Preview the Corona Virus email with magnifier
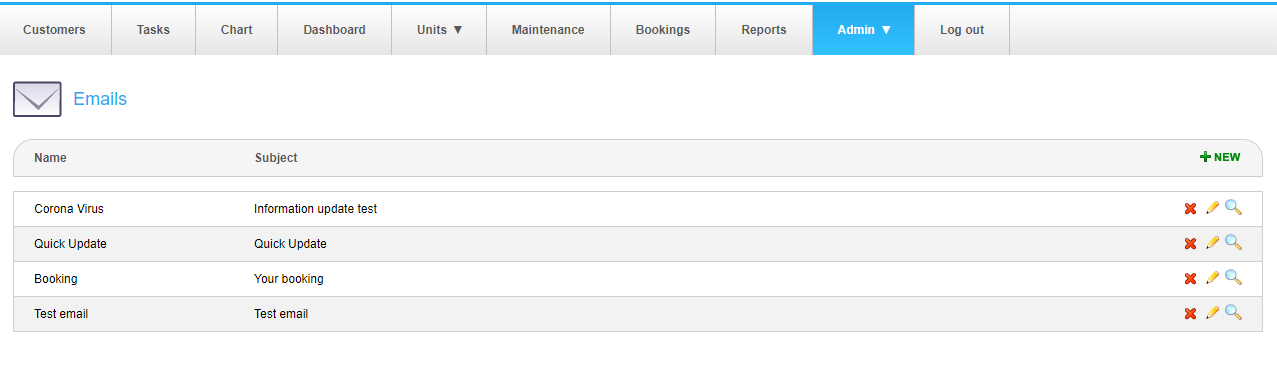Viewport: 1277px width, 366px height. coord(1233,208)
